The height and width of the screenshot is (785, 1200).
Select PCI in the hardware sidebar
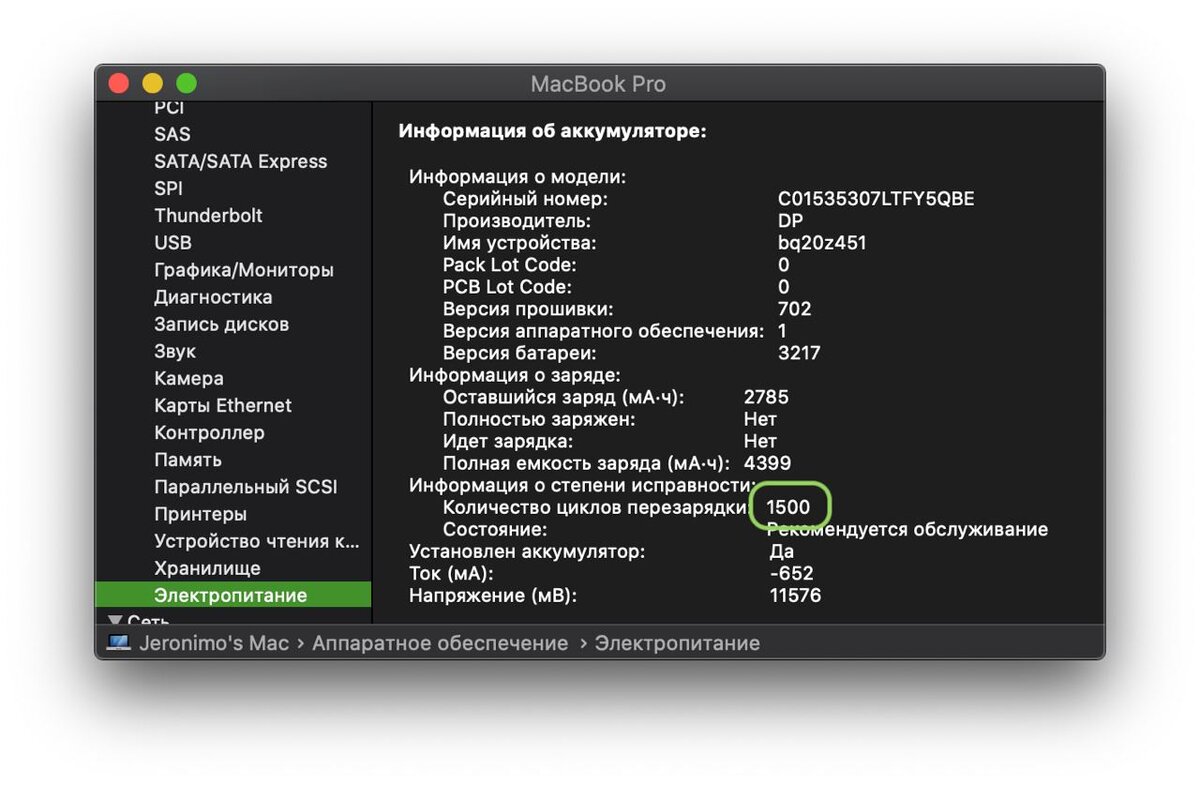pos(169,108)
